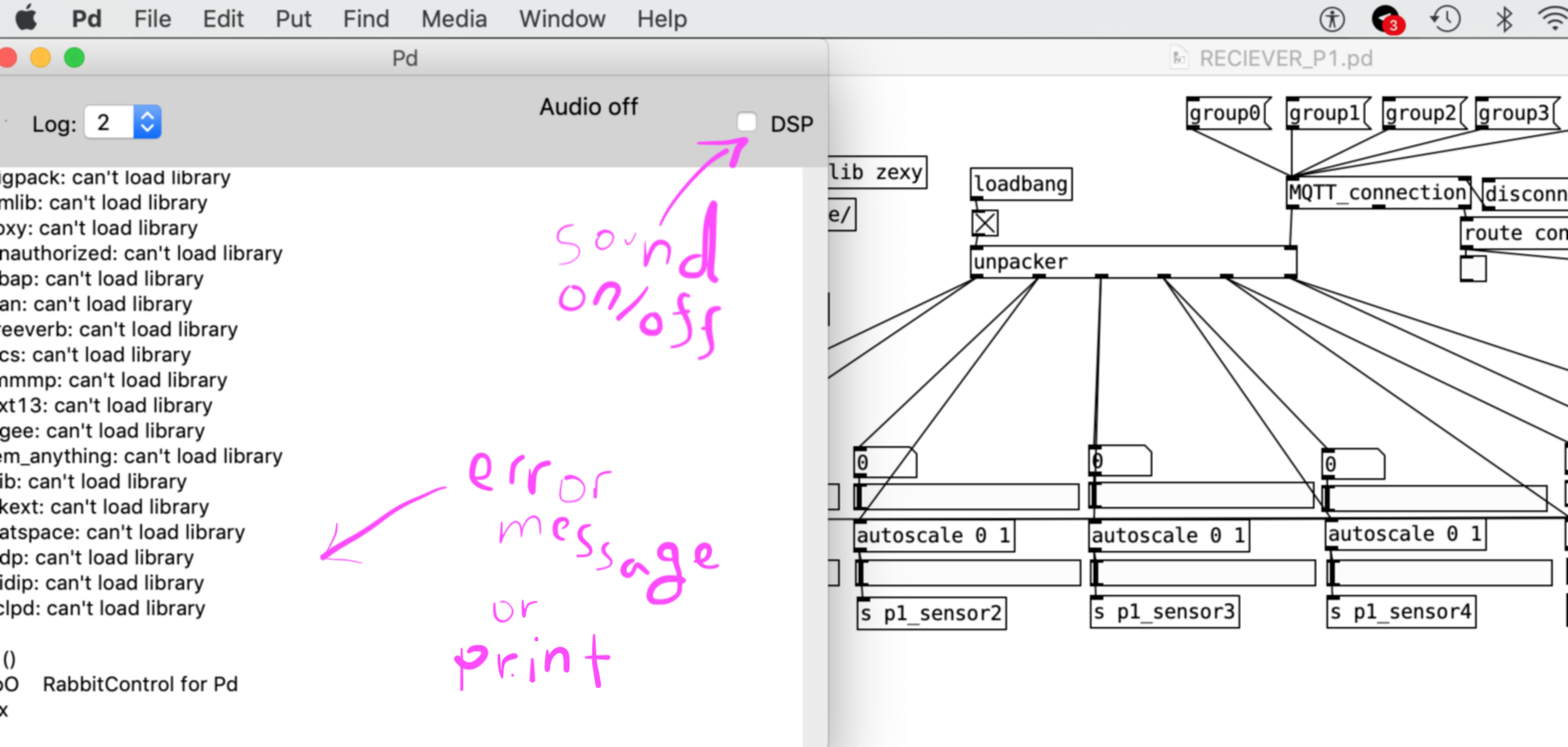Open the Accessibility icon in menu bar

[1331, 19]
